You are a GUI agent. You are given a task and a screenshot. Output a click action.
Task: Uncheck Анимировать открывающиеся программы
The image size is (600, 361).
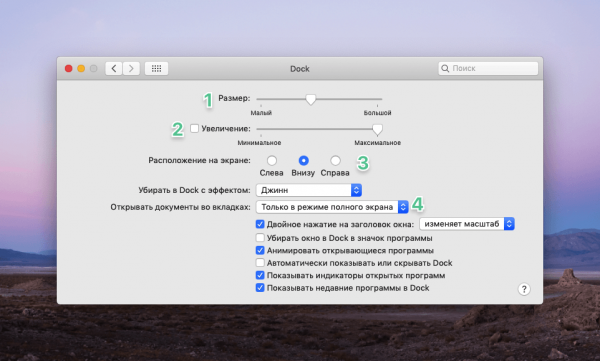[x=260, y=250]
